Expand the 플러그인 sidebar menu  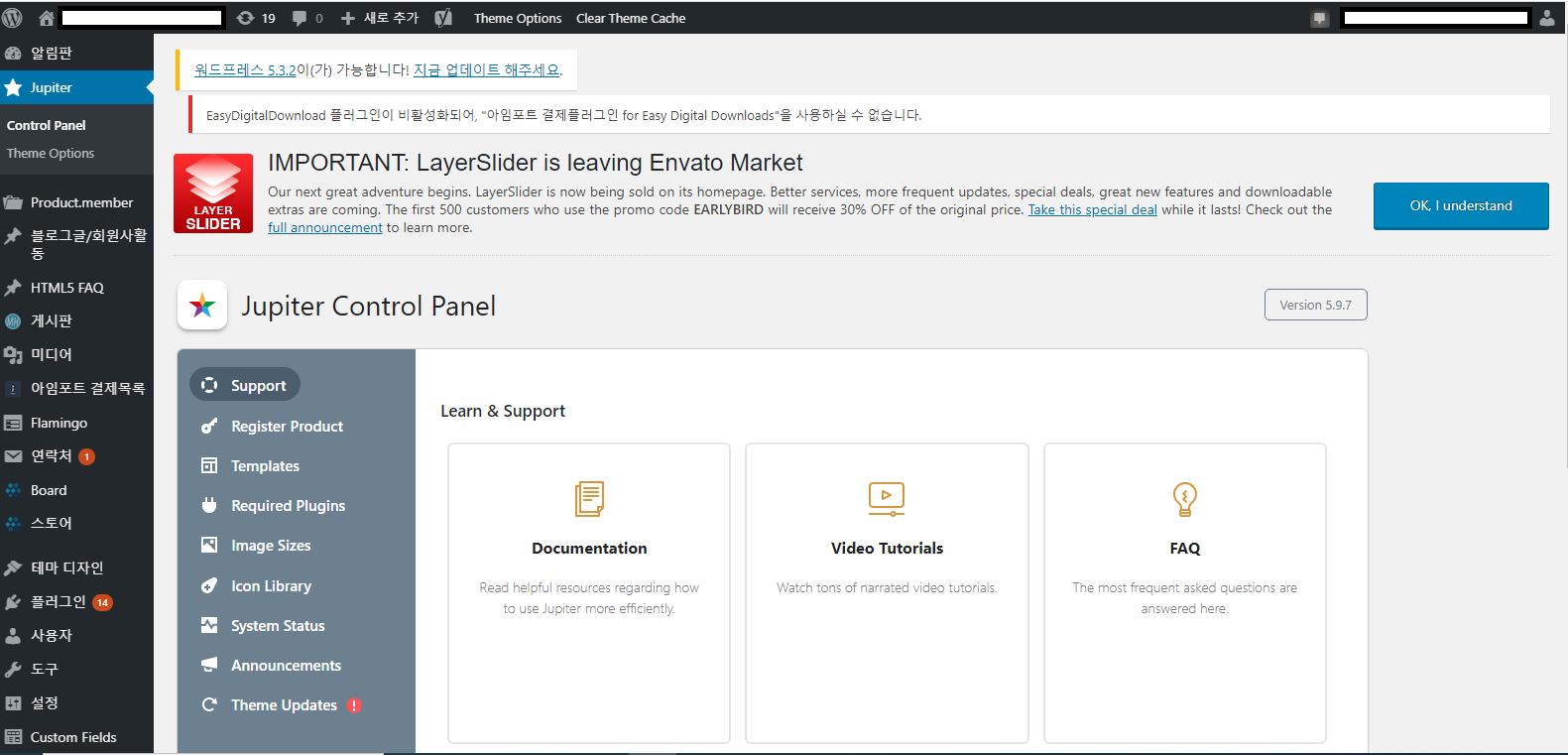[59, 601]
